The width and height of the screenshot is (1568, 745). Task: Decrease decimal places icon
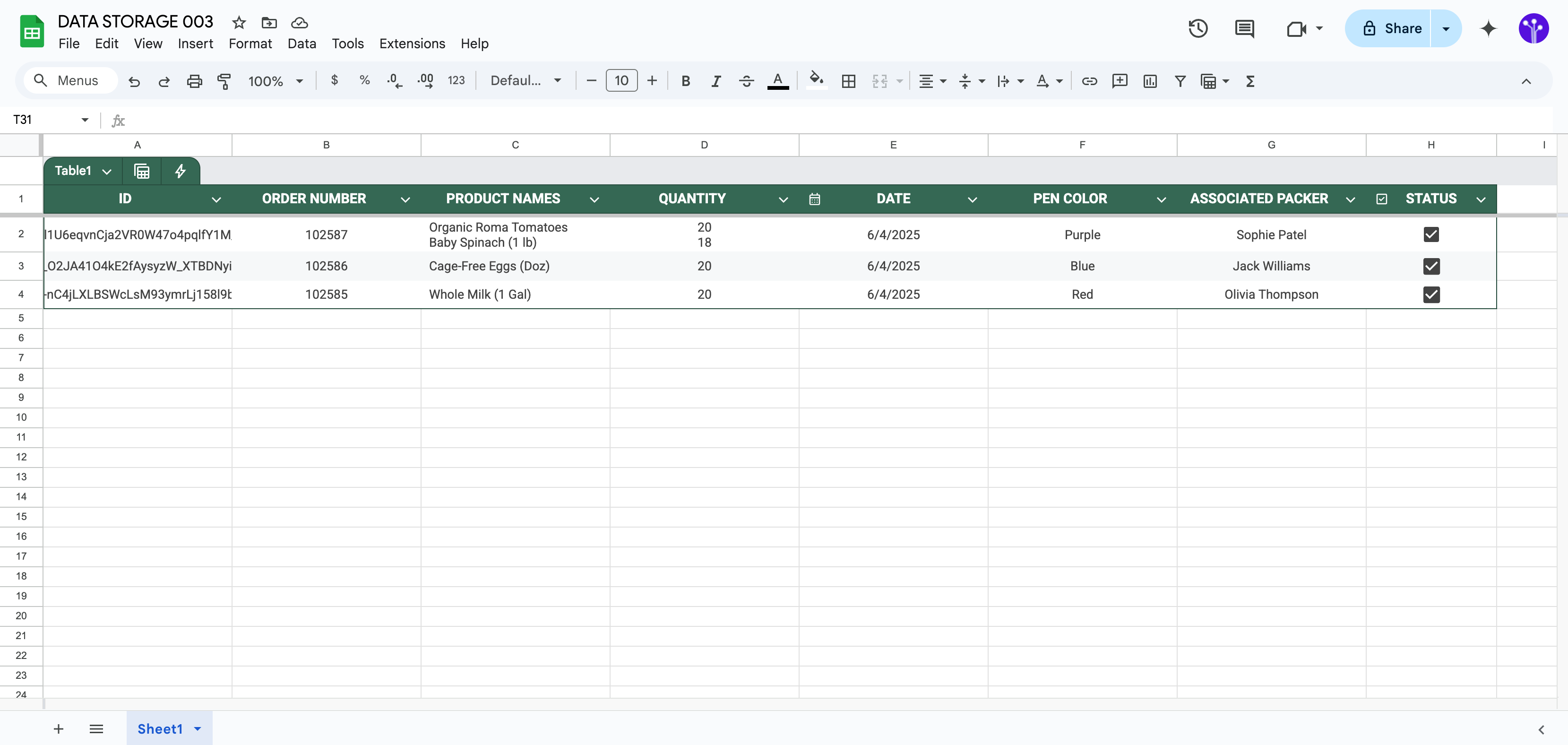[395, 80]
